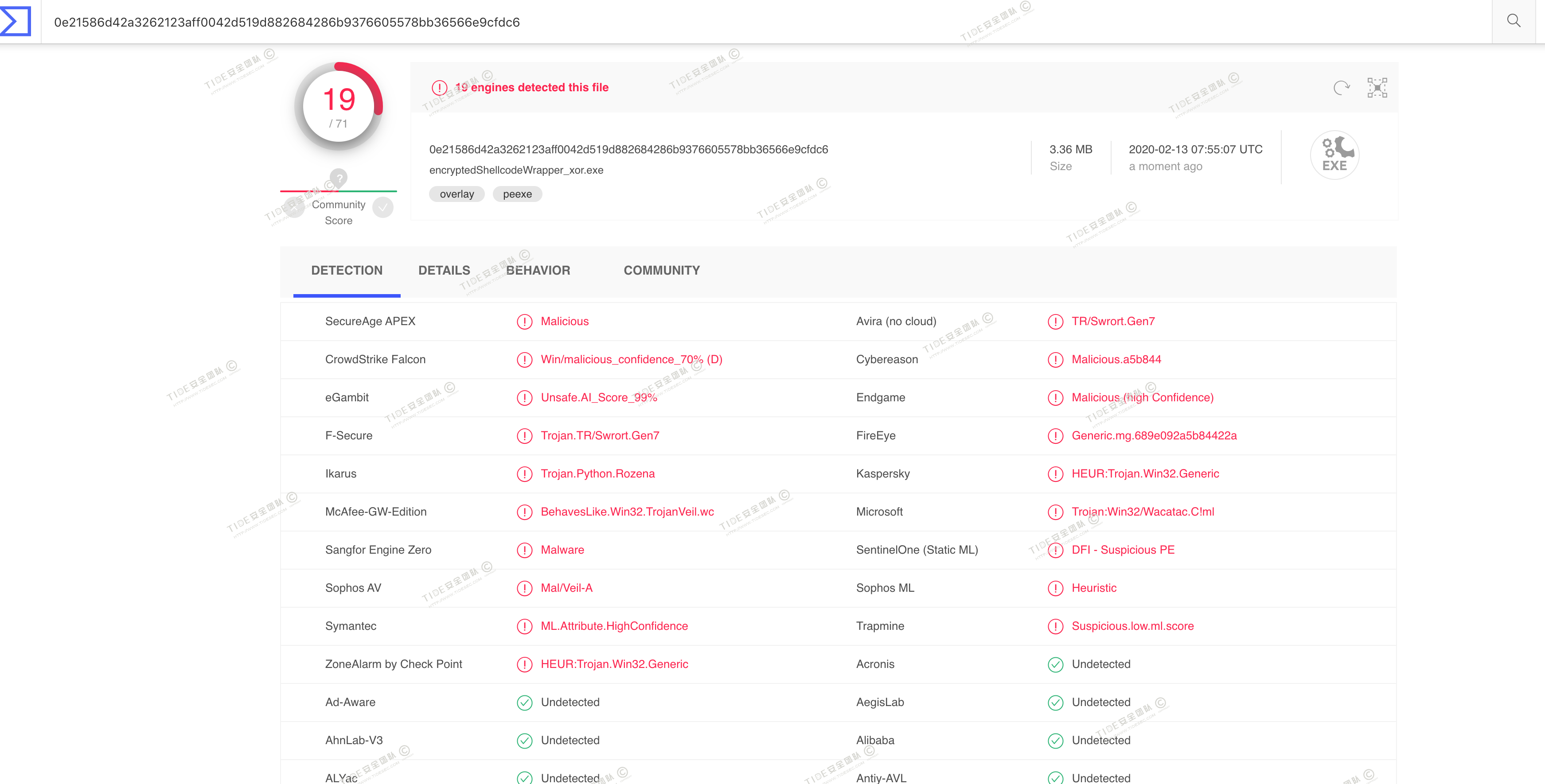Open the similarity graph icon
1545x784 pixels.
(1377, 88)
